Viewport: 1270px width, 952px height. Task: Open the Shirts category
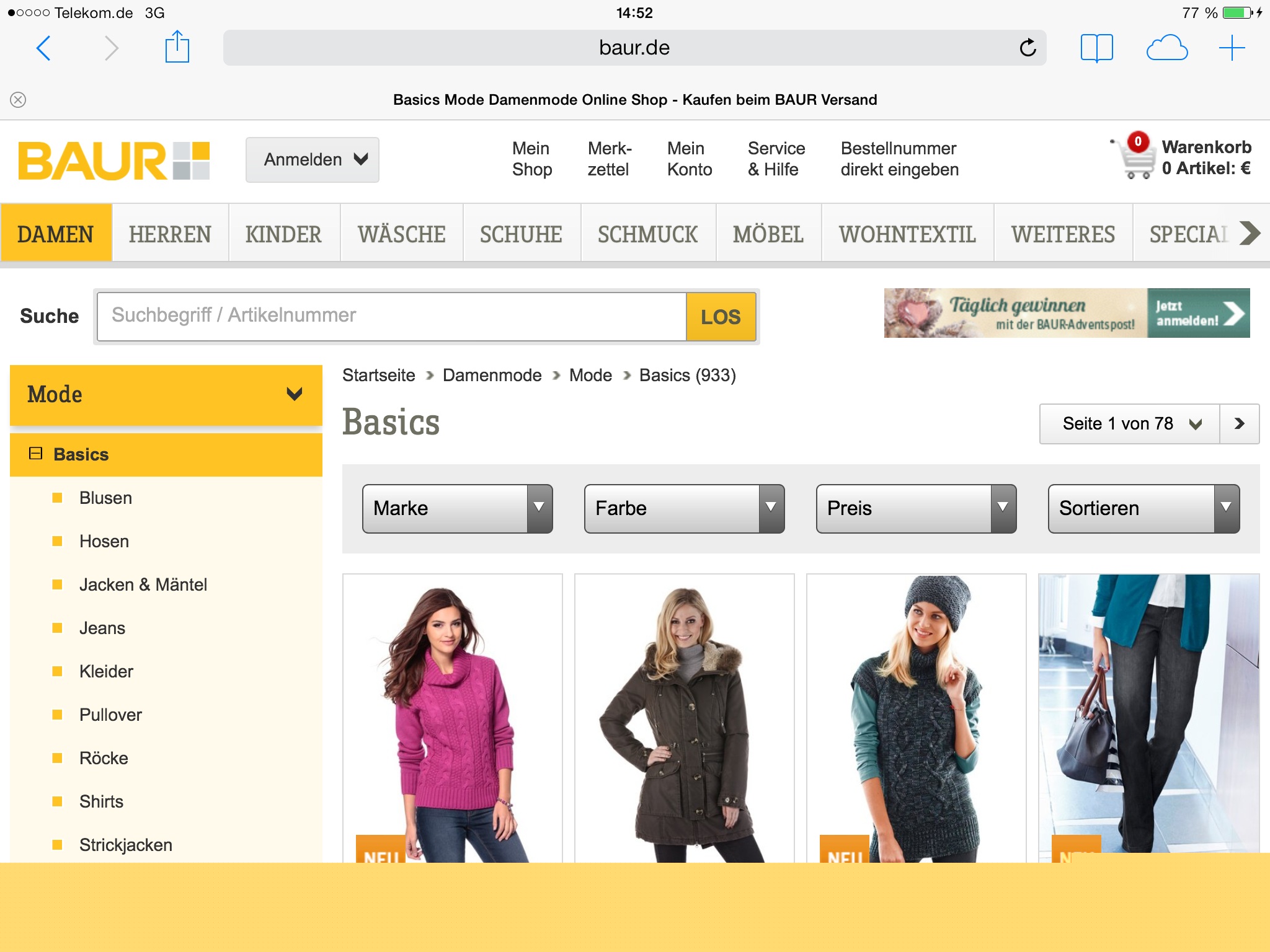coord(101,801)
